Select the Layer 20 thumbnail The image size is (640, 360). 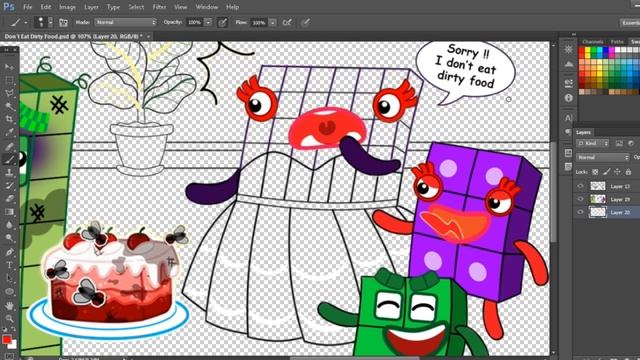pos(598,212)
